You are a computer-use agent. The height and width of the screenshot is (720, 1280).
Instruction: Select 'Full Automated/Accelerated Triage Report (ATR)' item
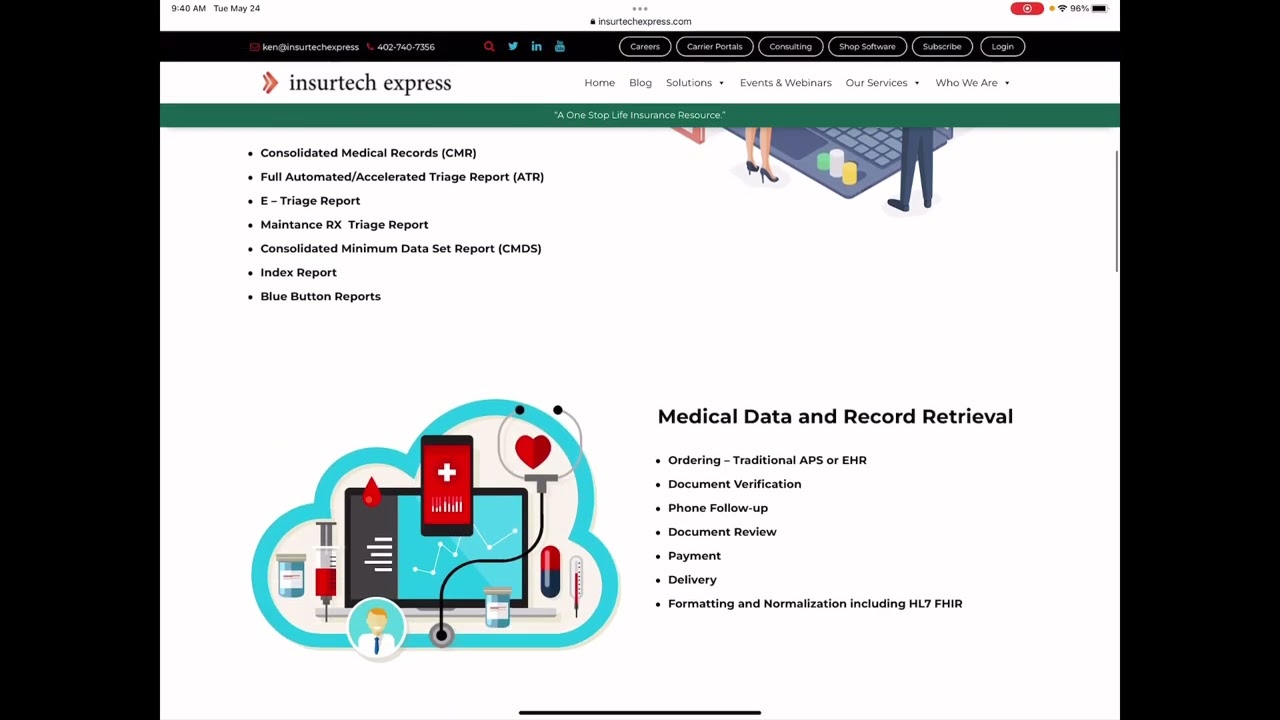[x=402, y=177]
